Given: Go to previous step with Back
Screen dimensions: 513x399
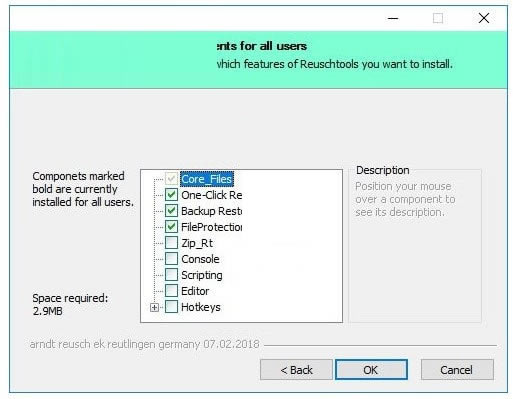Looking at the screenshot, I should (x=296, y=370).
